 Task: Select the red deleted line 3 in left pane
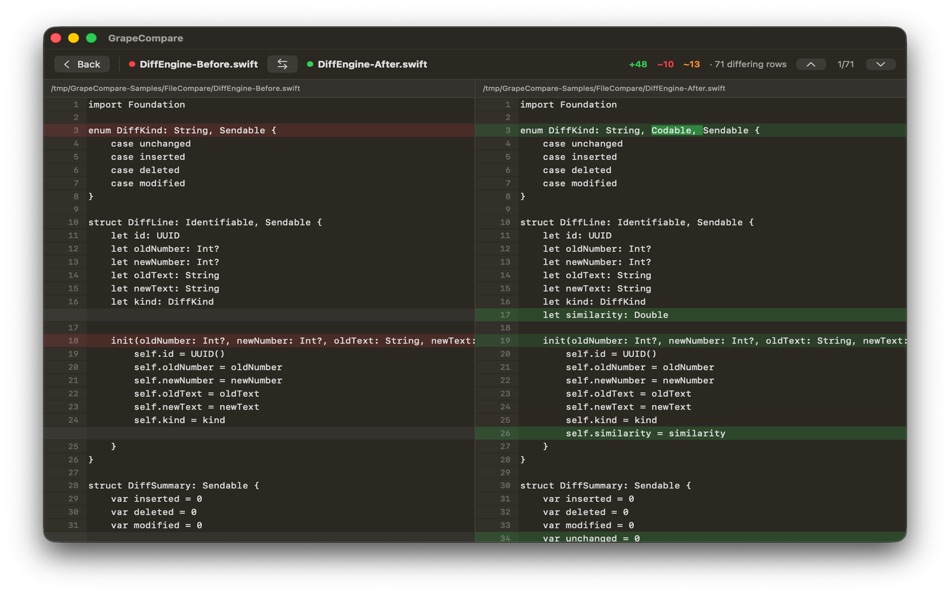(x=259, y=130)
